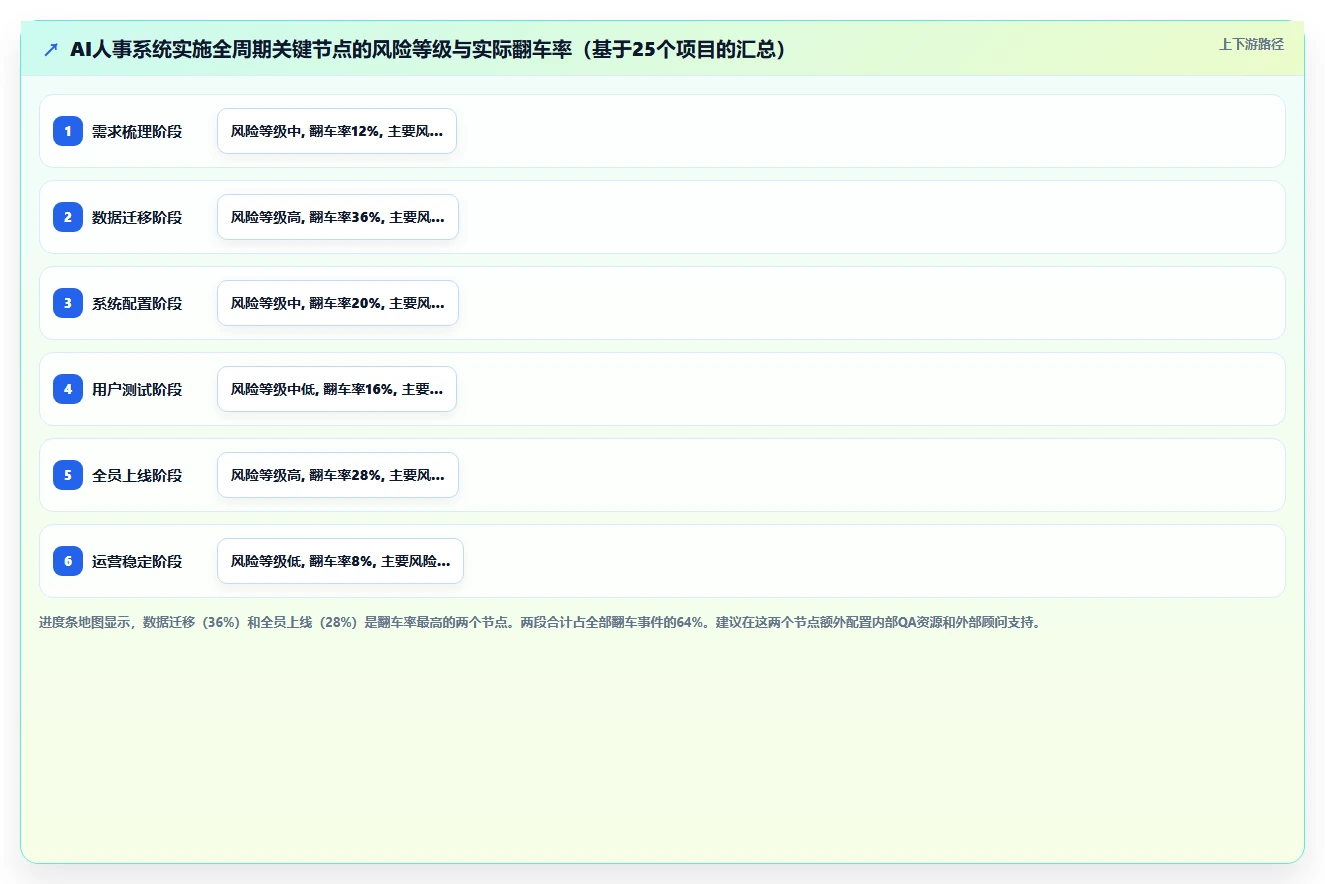Click step number 3 badge
Image resolution: width=1325 pixels, height=884 pixels.
pos(68,303)
